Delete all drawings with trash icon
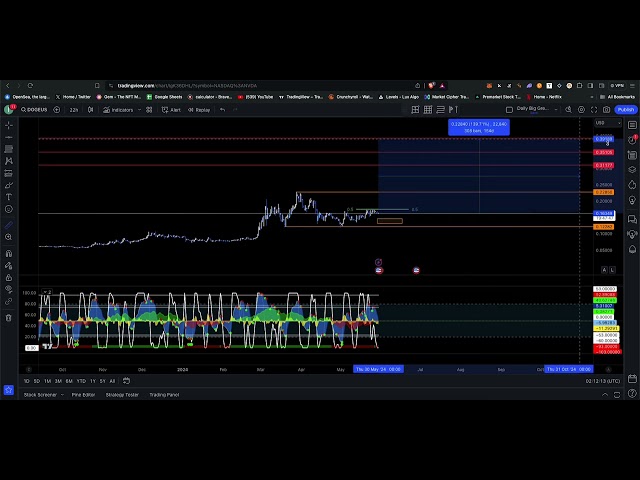The height and width of the screenshot is (480, 640). click(9, 318)
